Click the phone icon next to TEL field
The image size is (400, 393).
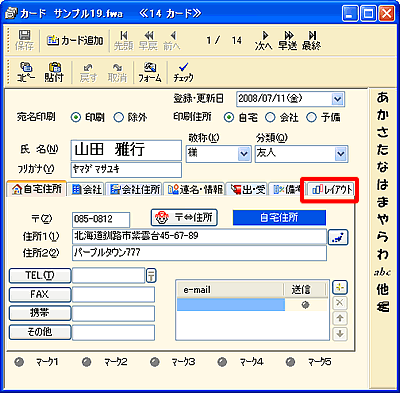tap(151, 275)
